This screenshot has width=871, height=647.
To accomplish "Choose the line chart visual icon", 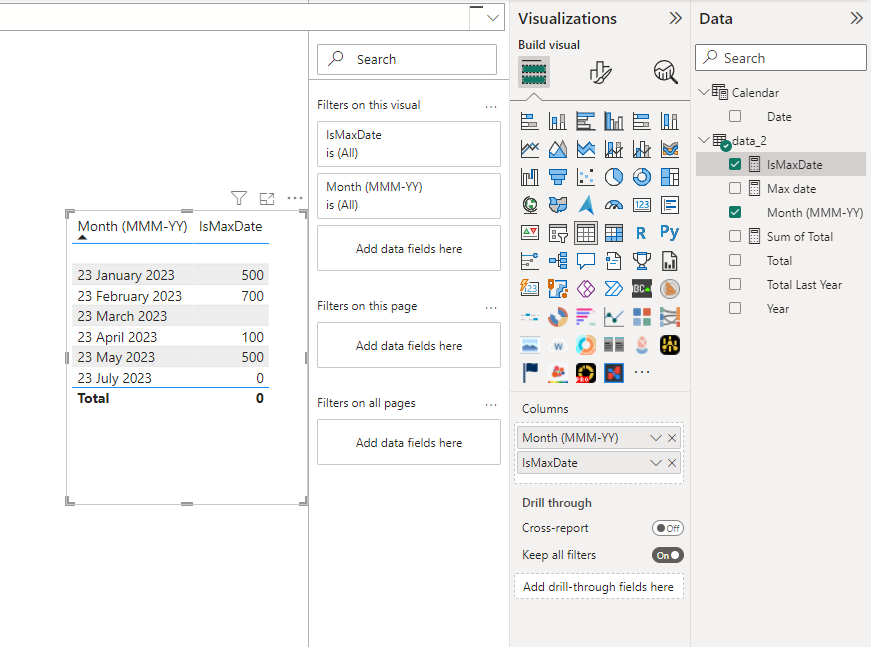I will [529, 149].
